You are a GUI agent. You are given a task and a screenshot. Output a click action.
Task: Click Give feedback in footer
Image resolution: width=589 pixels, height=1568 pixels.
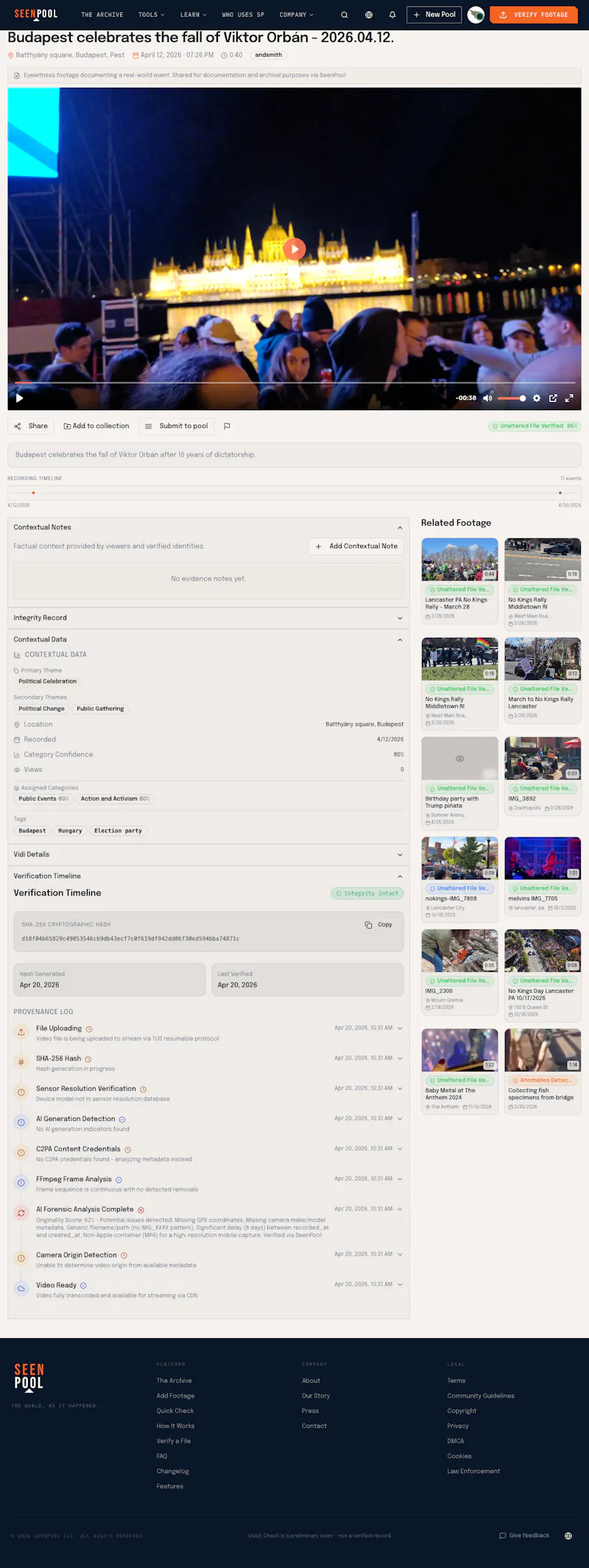pos(524,1536)
